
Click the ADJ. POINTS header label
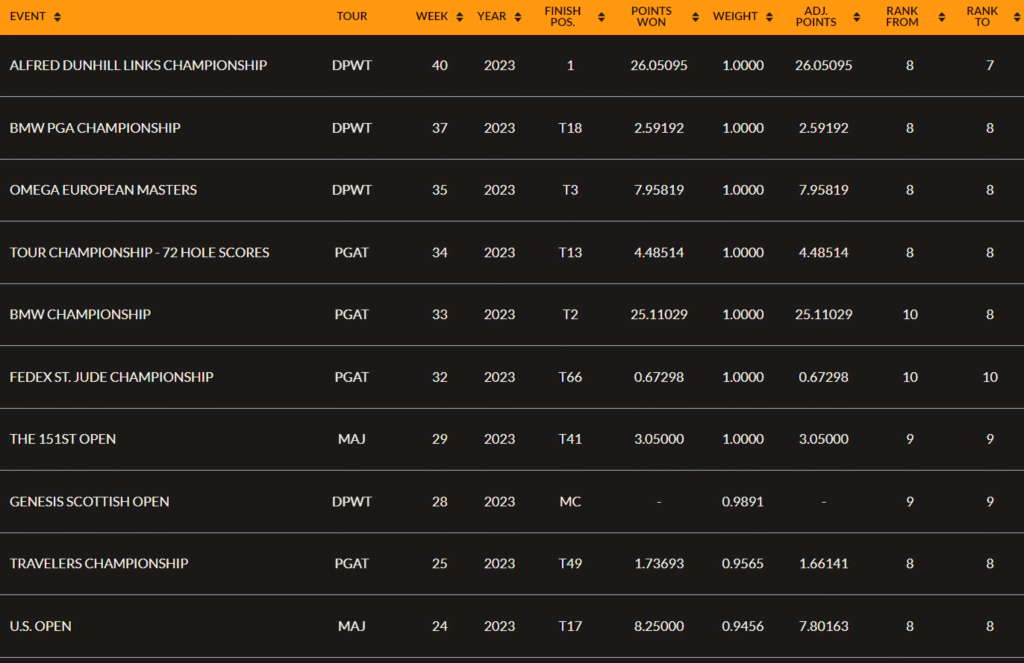[816, 16]
